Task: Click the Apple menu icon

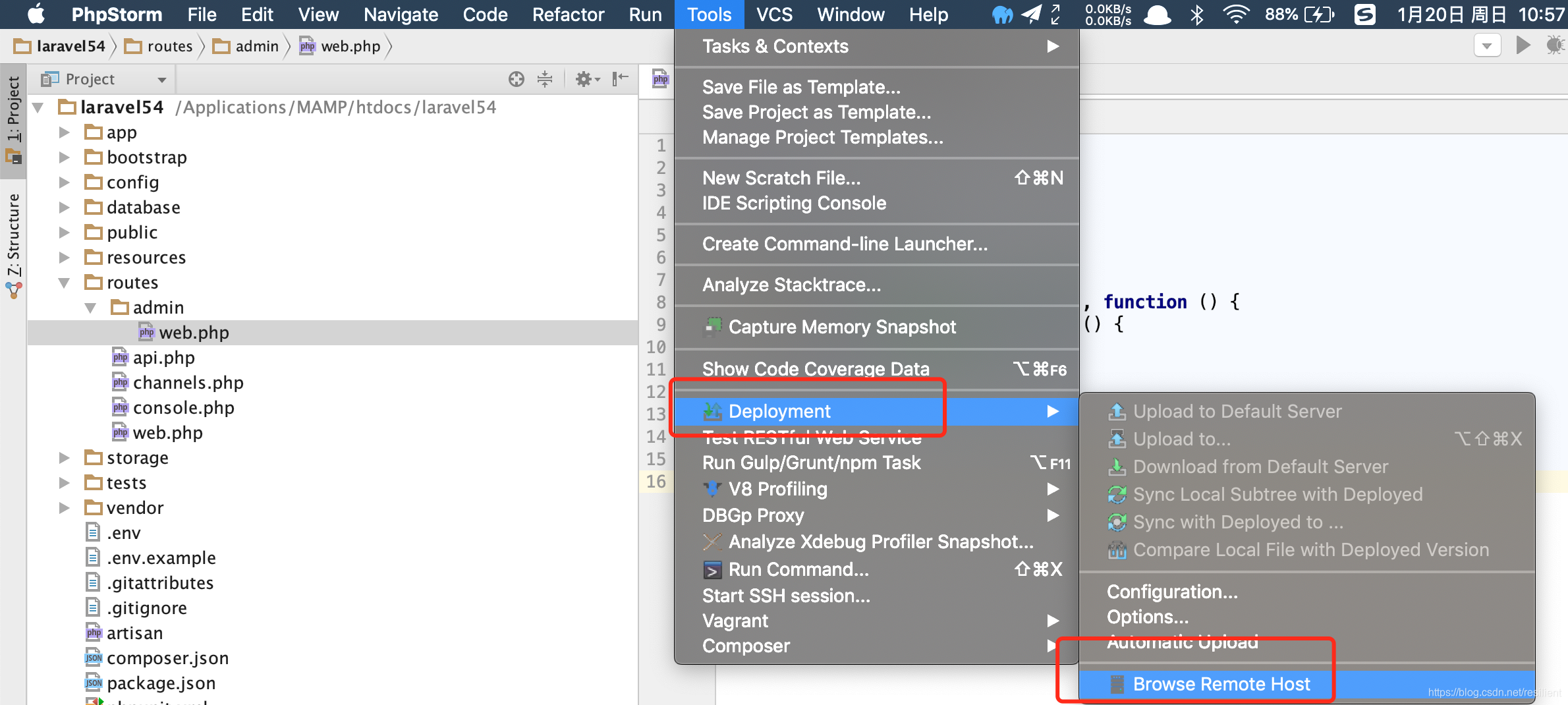Action: click(36, 14)
